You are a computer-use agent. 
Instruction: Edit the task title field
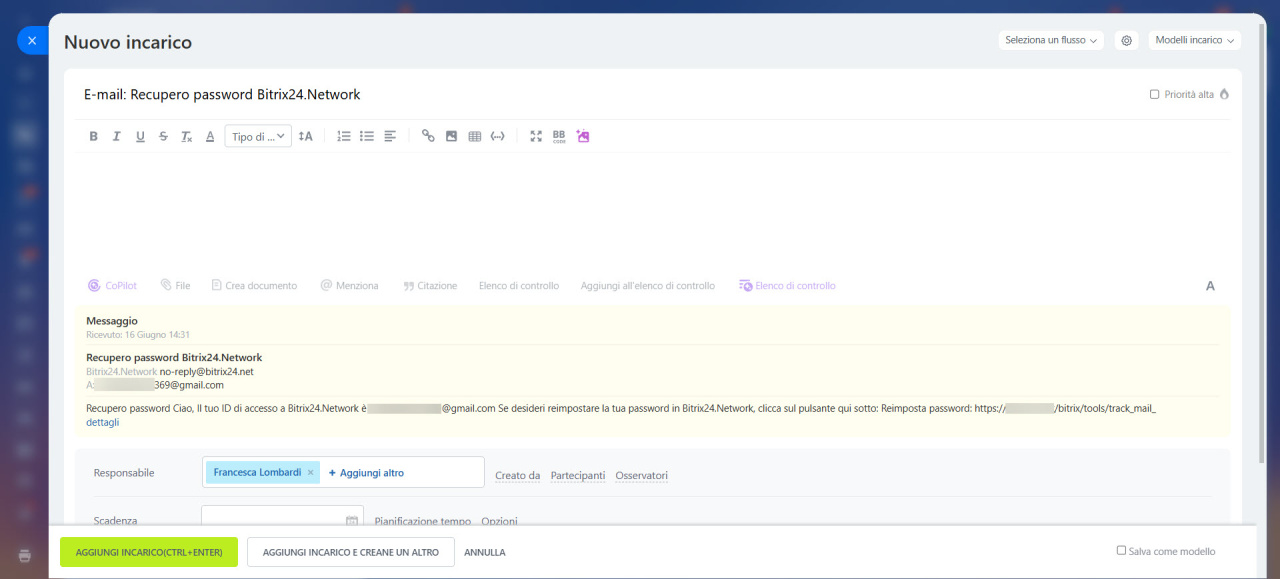(x=600, y=94)
